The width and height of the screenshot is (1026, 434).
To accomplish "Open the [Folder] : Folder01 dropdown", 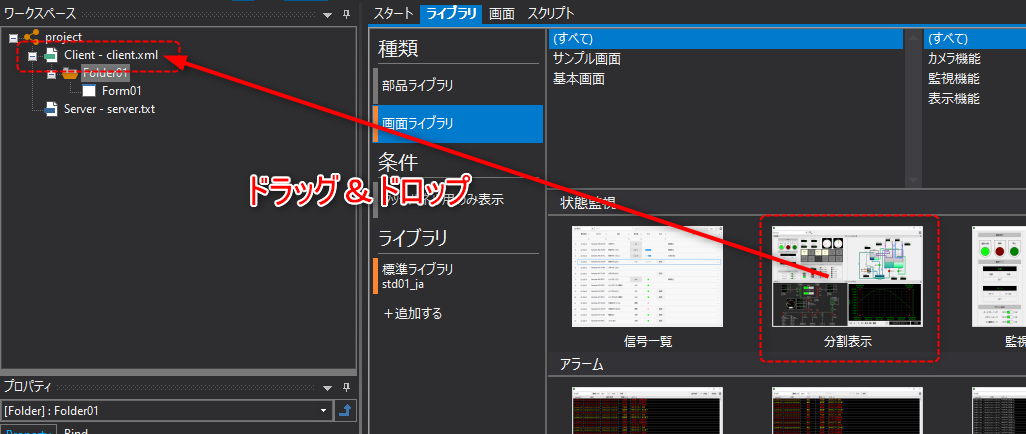I will point(323,410).
